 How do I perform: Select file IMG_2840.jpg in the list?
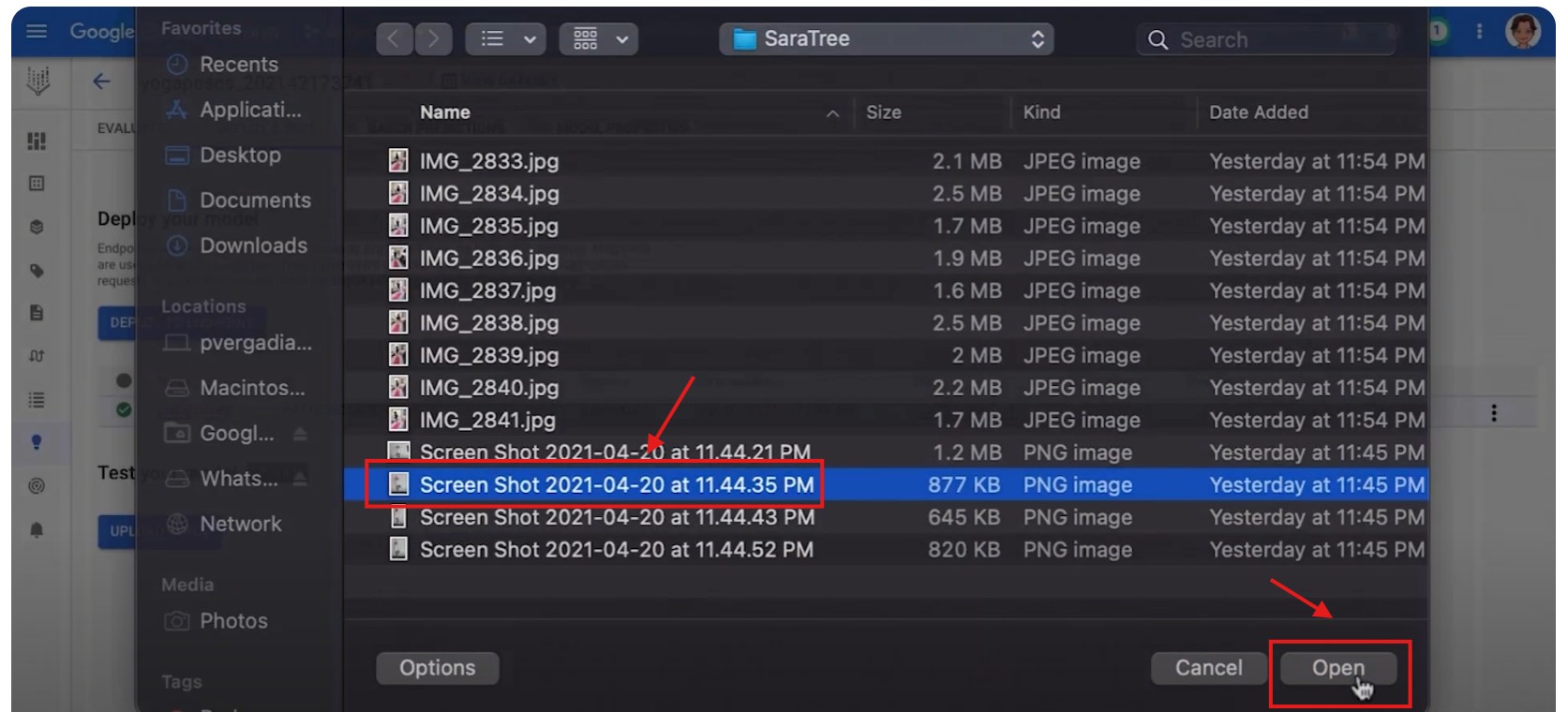point(488,388)
